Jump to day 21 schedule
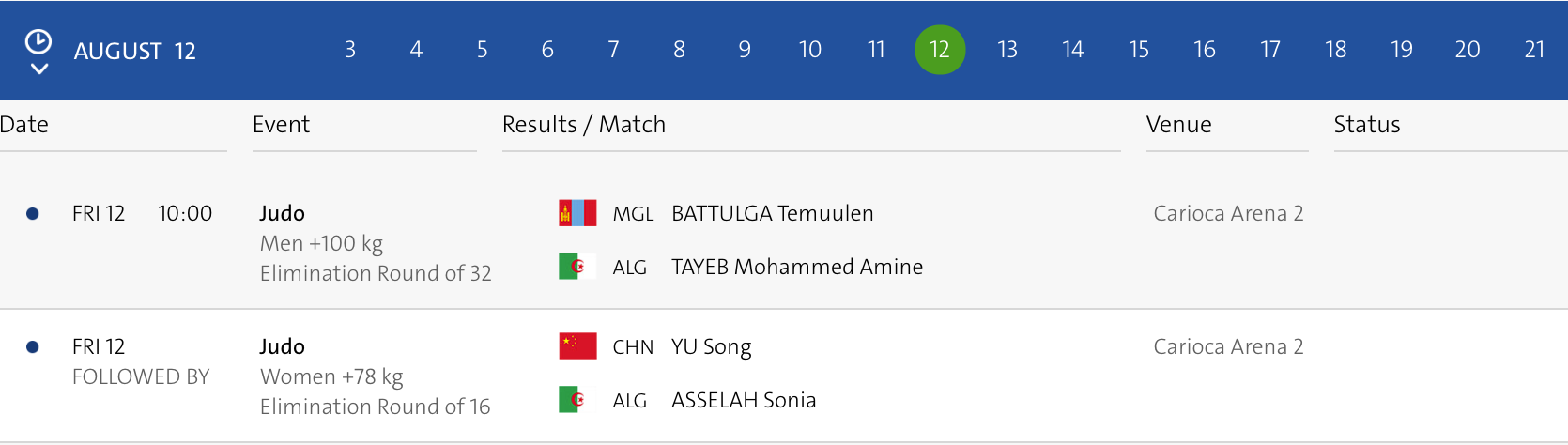The height and width of the screenshot is (445, 1568). point(1534,50)
